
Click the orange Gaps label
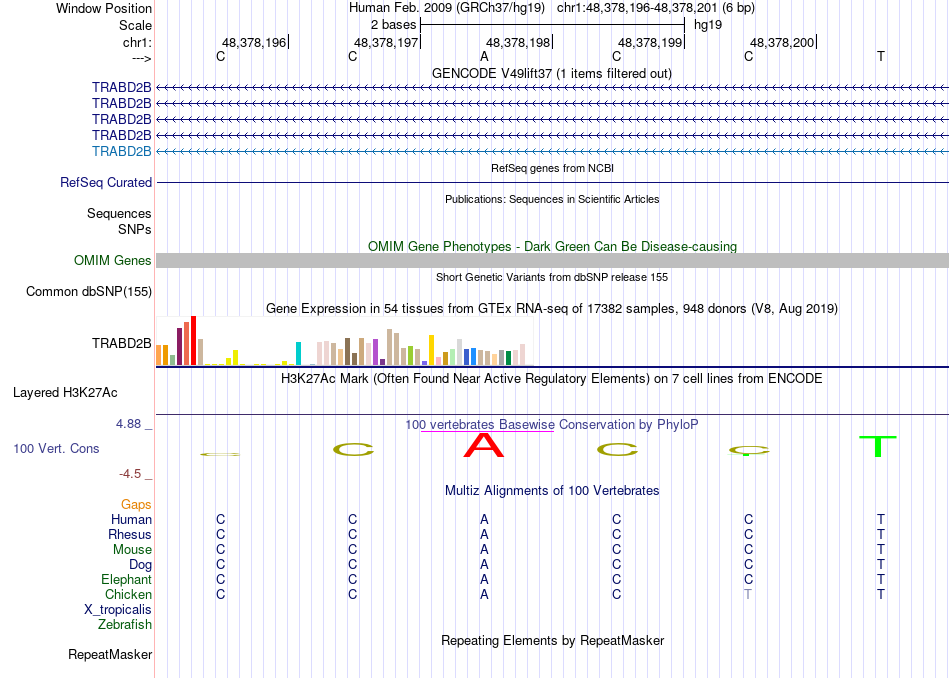tap(136, 505)
